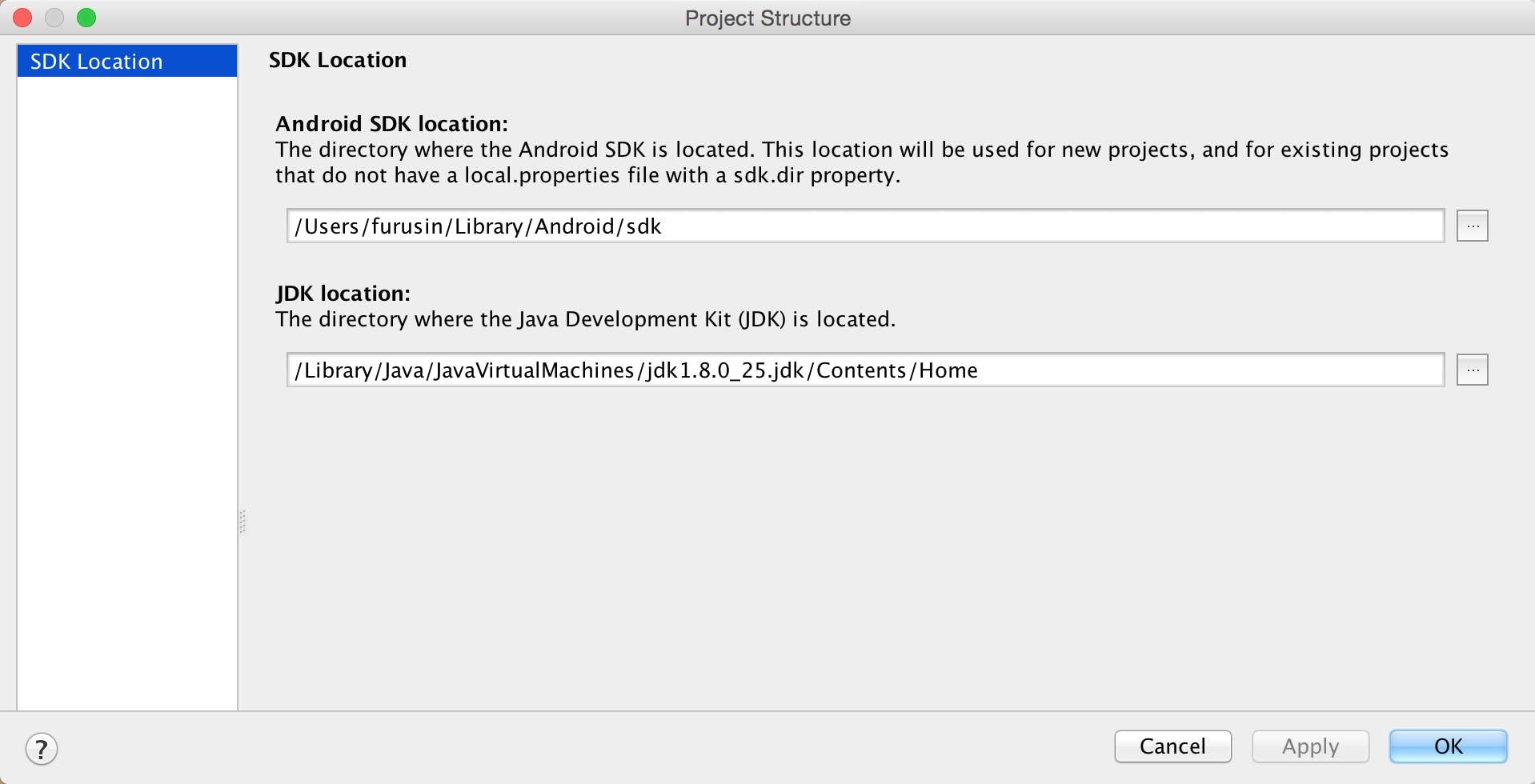Click empty area of the sidebar list
The width and height of the screenshot is (1535, 784).
click(126, 400)
